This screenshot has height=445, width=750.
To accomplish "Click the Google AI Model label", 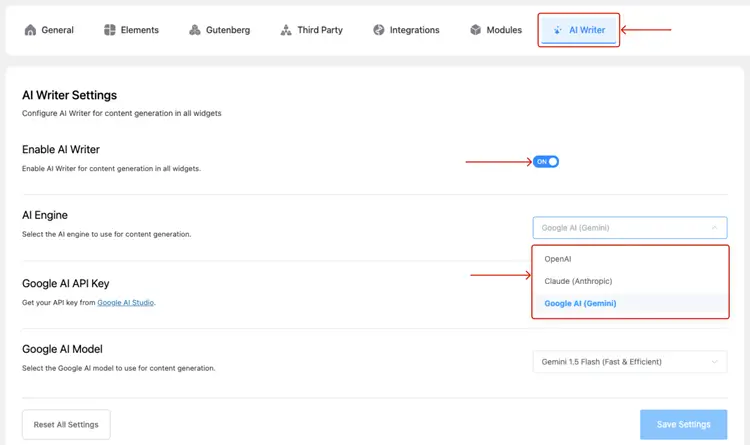I will pos(62,349).
